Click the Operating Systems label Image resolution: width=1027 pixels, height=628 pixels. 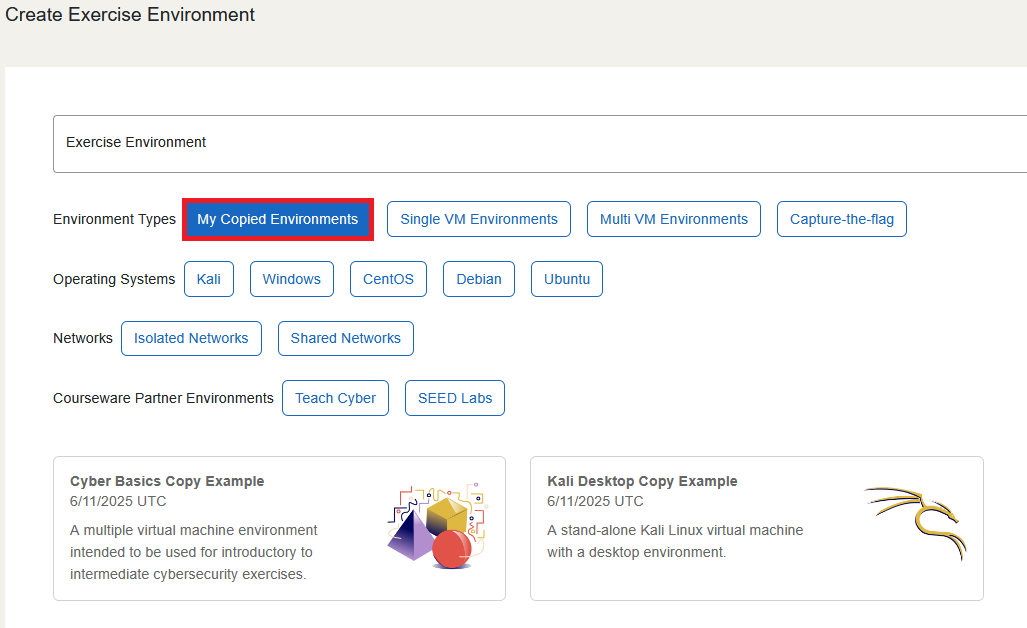(x=114, y=279)
